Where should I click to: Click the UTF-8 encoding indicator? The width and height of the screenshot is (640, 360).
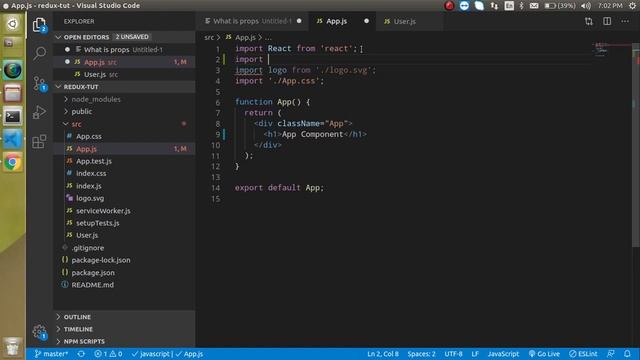point(453,354)
